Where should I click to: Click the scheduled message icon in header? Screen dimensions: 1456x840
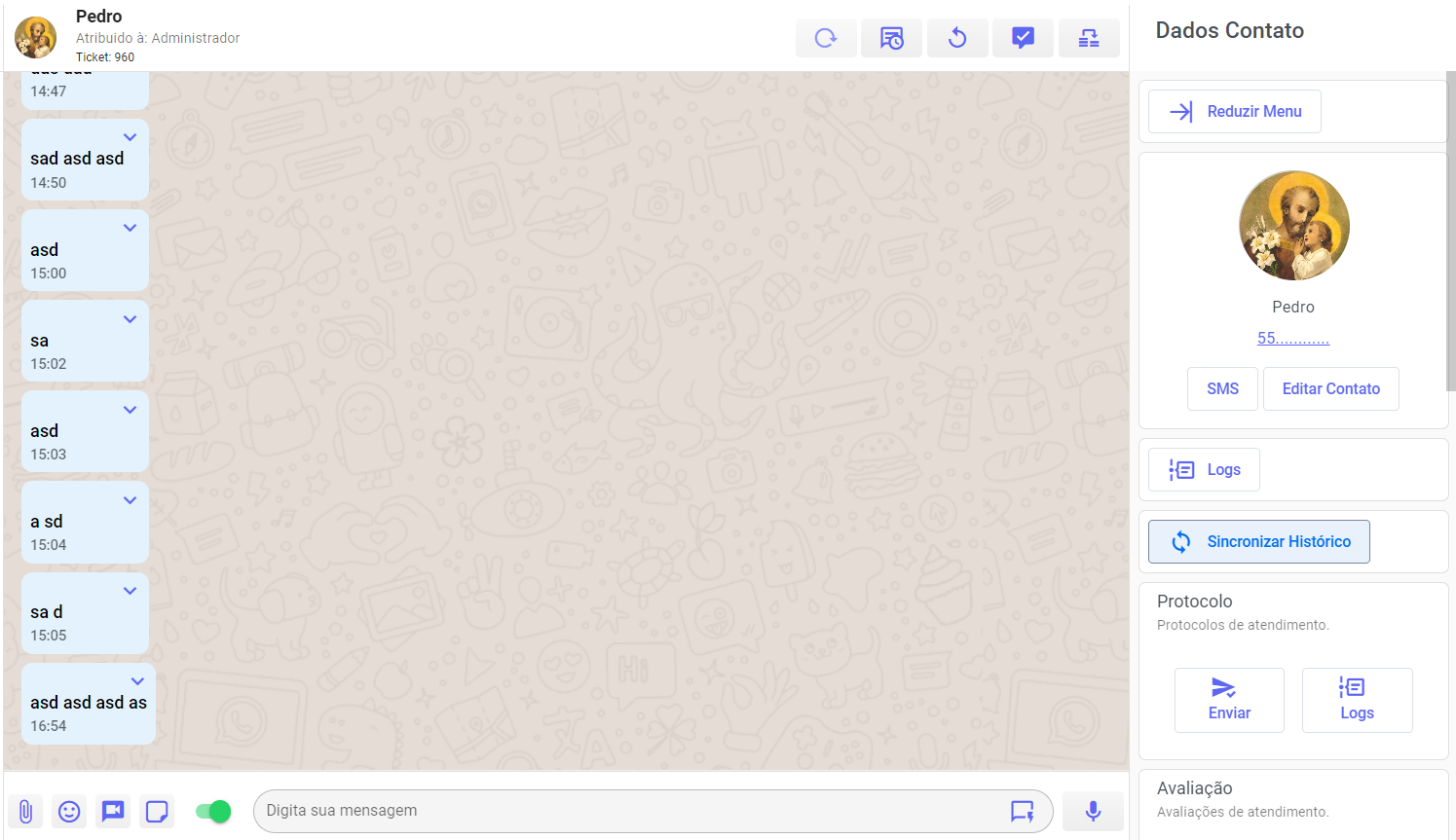click(x=891, y=38)
